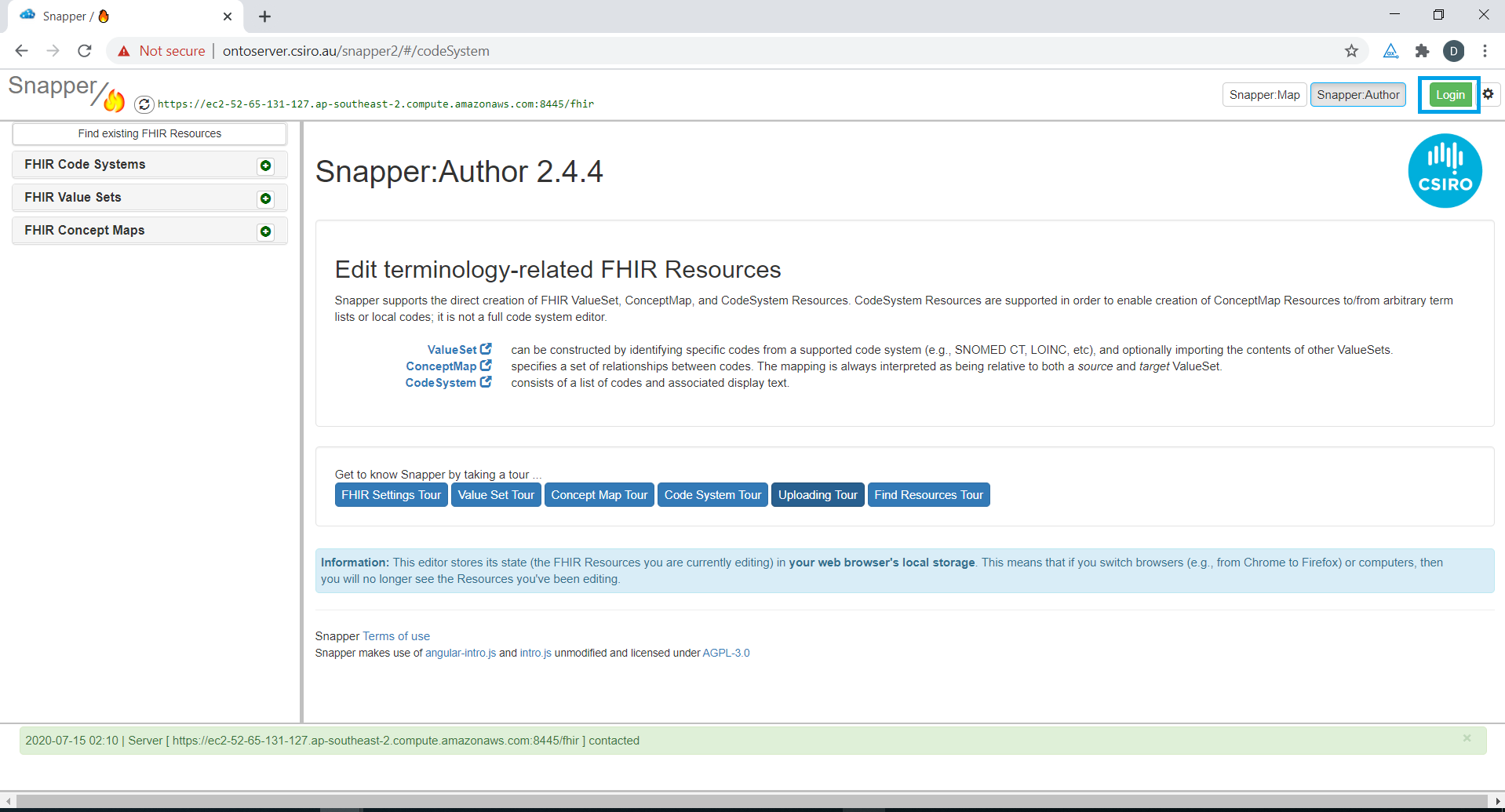Open ValueSet external link icon

pyautogui.click(x=486, y=349)
